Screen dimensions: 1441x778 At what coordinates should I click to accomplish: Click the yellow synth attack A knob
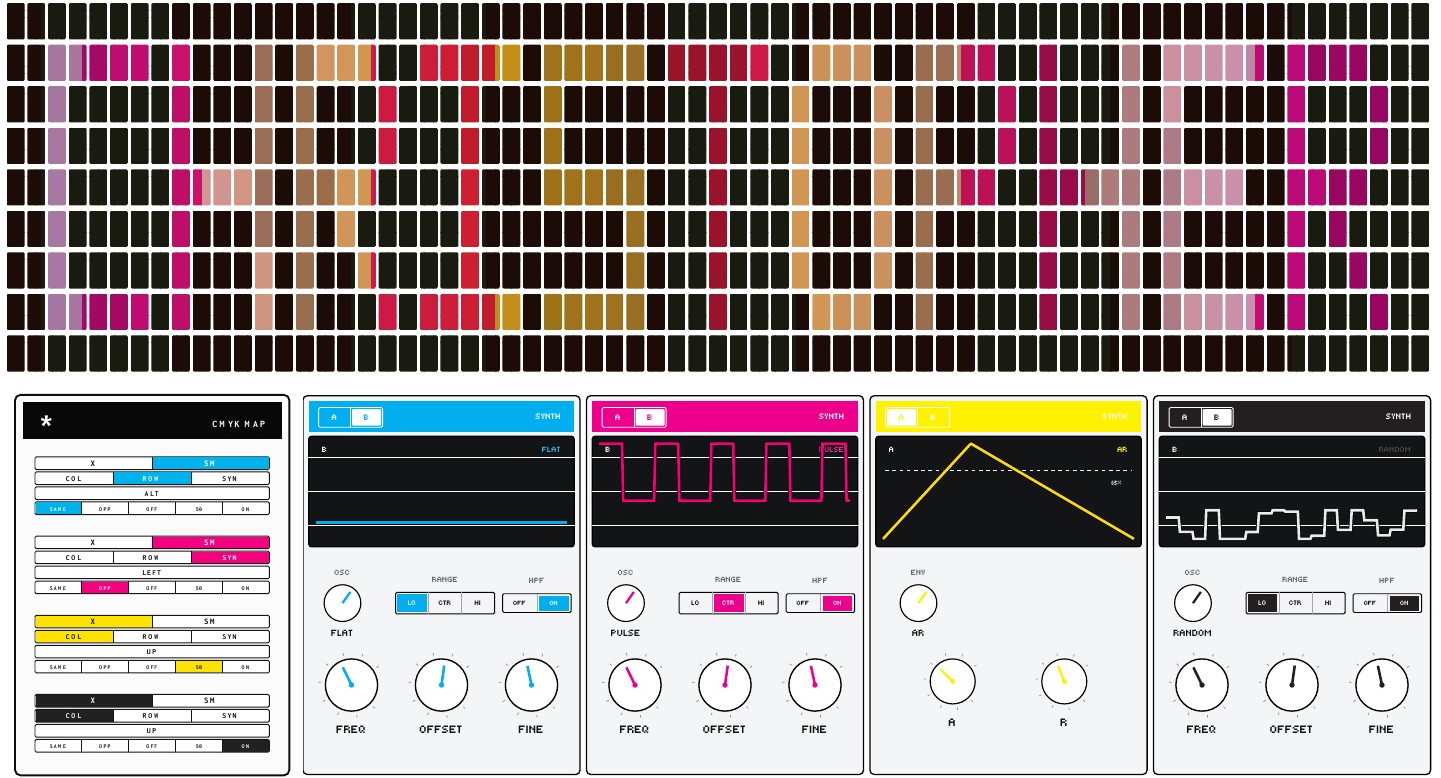952,680
